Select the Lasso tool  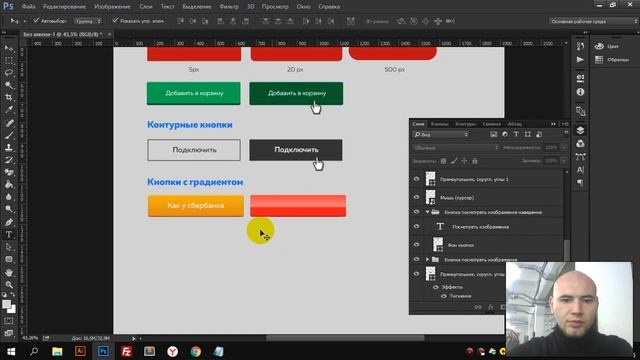(9, 73)
